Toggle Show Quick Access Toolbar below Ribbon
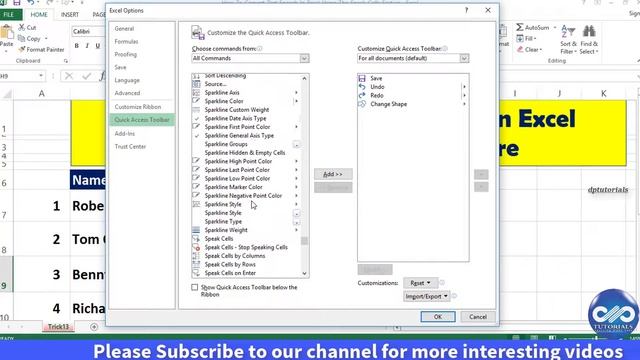Image resolution: width=640 pixels, height=360 pixels. coord(195,287)
